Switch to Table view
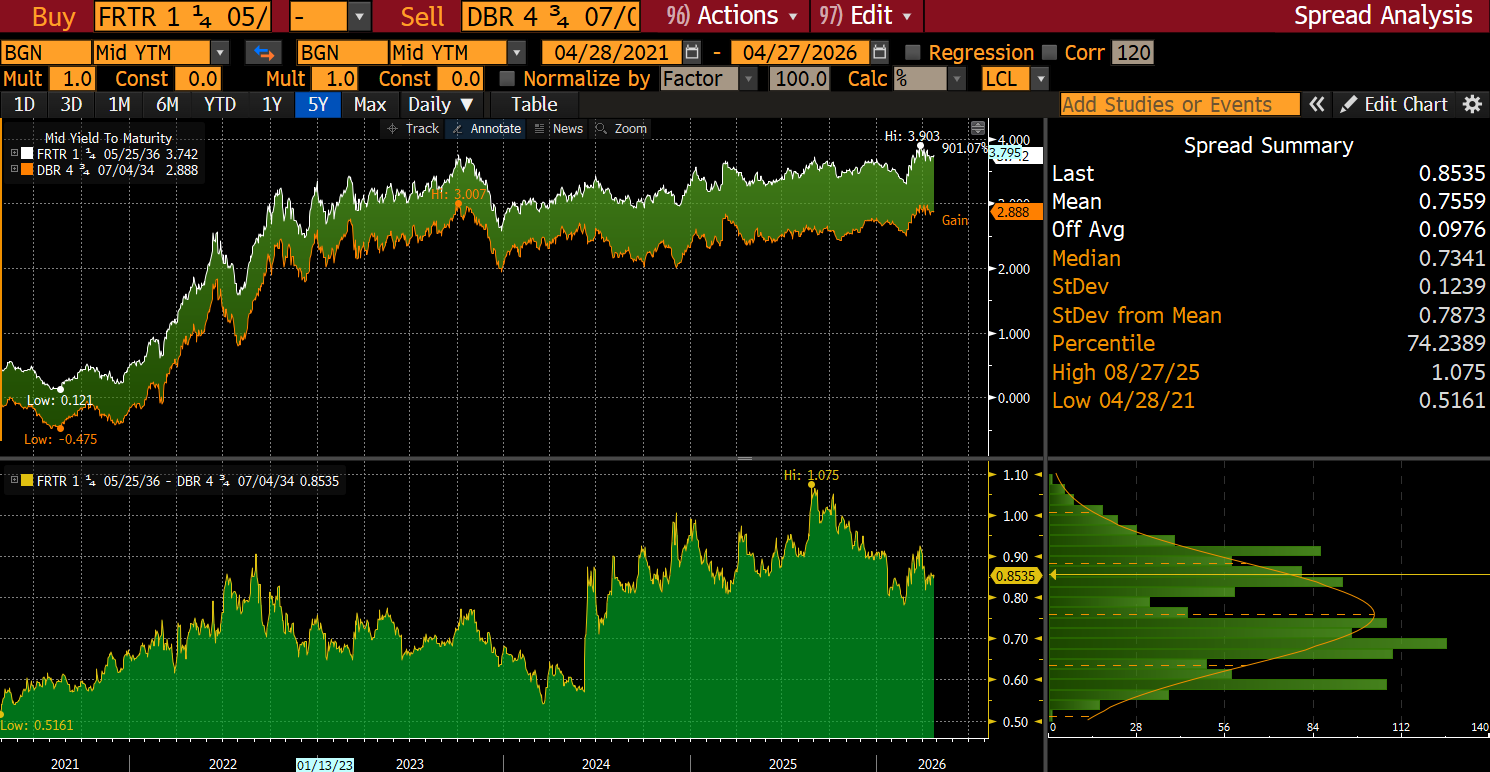Viewport: 1490px width, 772px height. coord(534,104)
